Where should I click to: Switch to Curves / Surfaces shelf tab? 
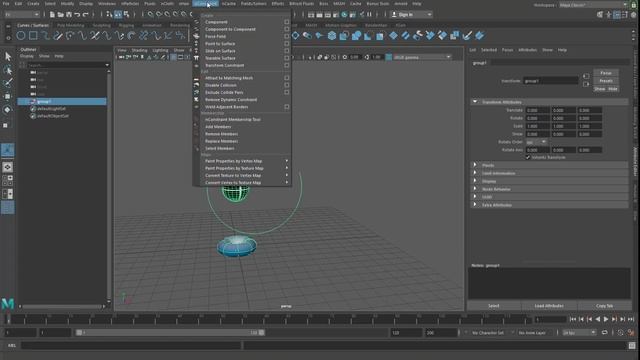[x=33, y=25]
